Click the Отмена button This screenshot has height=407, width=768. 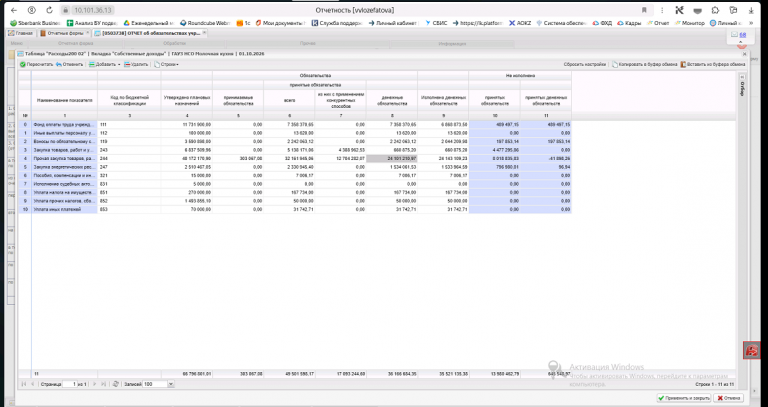728,398
